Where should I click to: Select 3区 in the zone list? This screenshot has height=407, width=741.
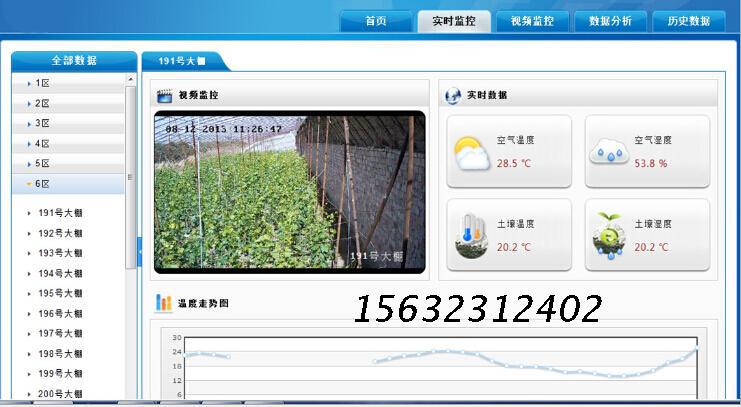point(69,123)
